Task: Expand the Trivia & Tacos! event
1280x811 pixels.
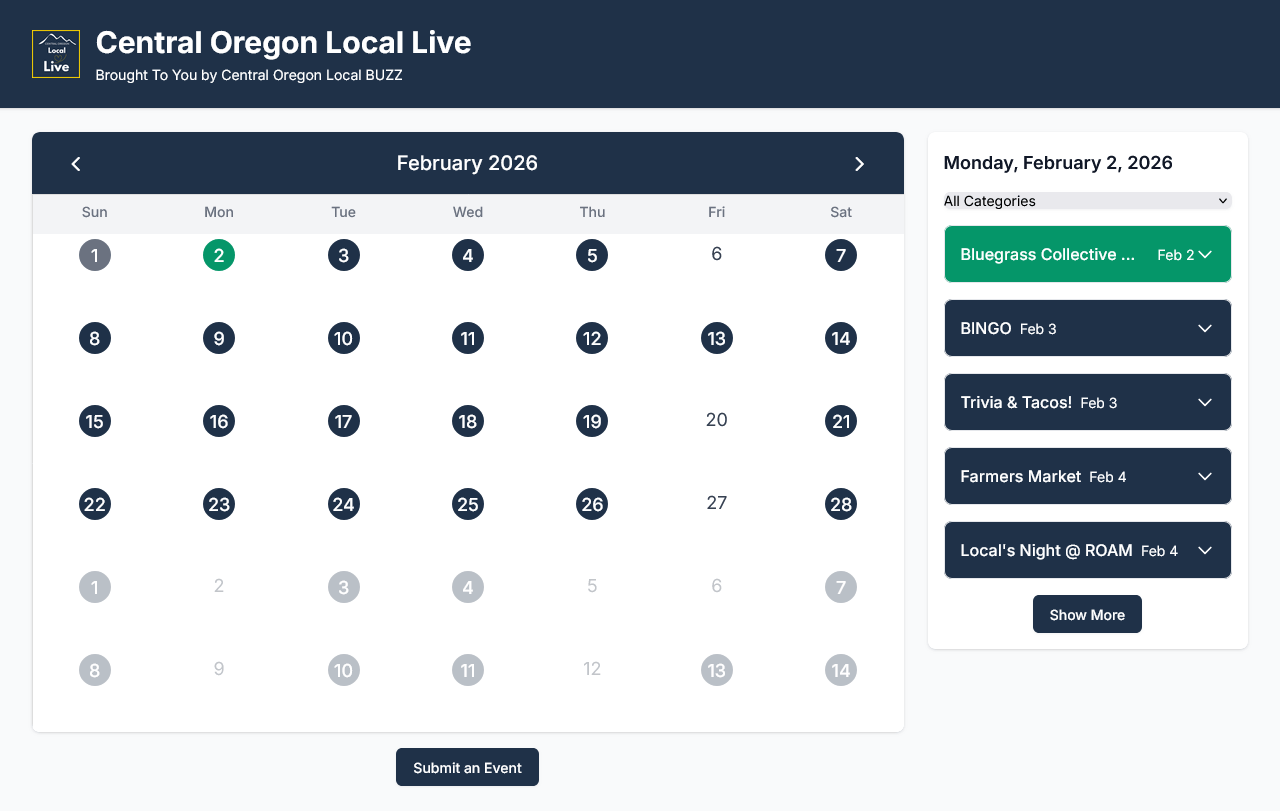Action: pyautogui.click(x=1087, y=402)
